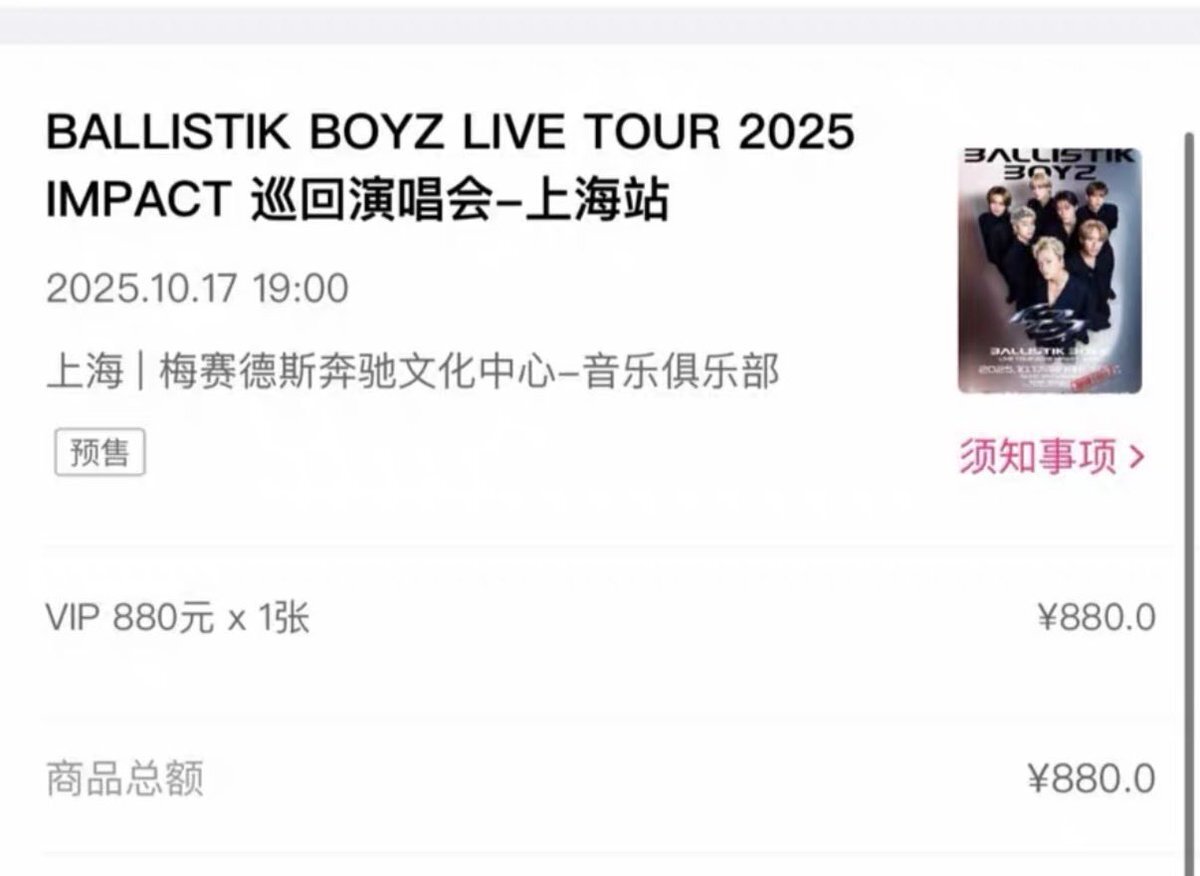Tap the IMPACT 巡回演唱会-上海站 subtitle line

tap(357, 201)
